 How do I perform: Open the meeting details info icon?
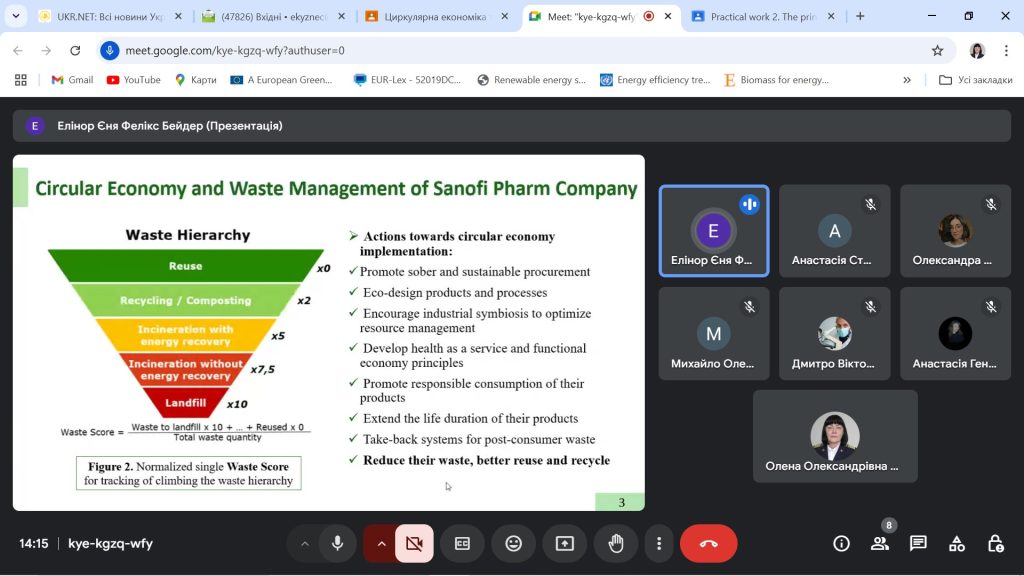coord(841,543)
